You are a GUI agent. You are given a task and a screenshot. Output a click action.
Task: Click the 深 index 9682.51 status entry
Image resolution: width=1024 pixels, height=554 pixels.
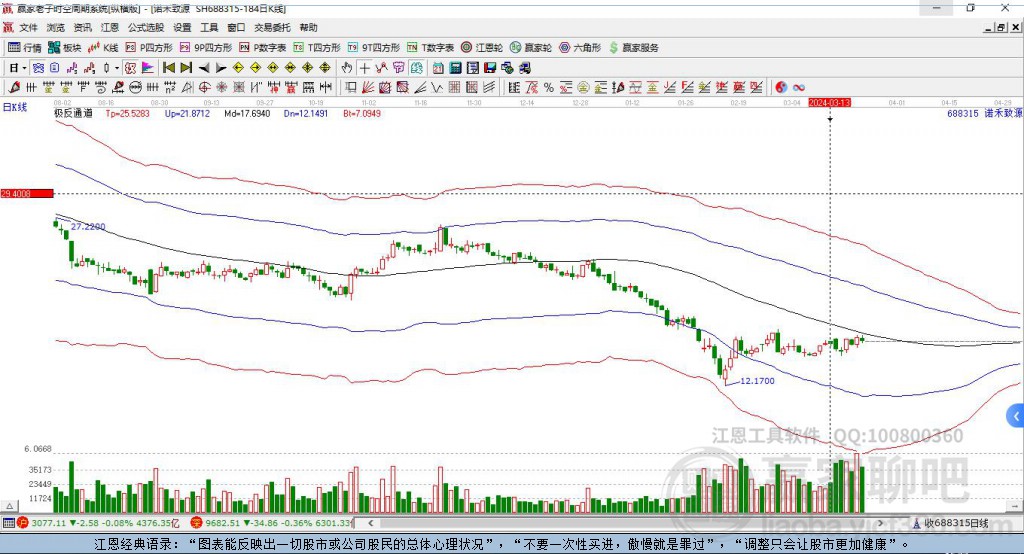click(272, 523)
